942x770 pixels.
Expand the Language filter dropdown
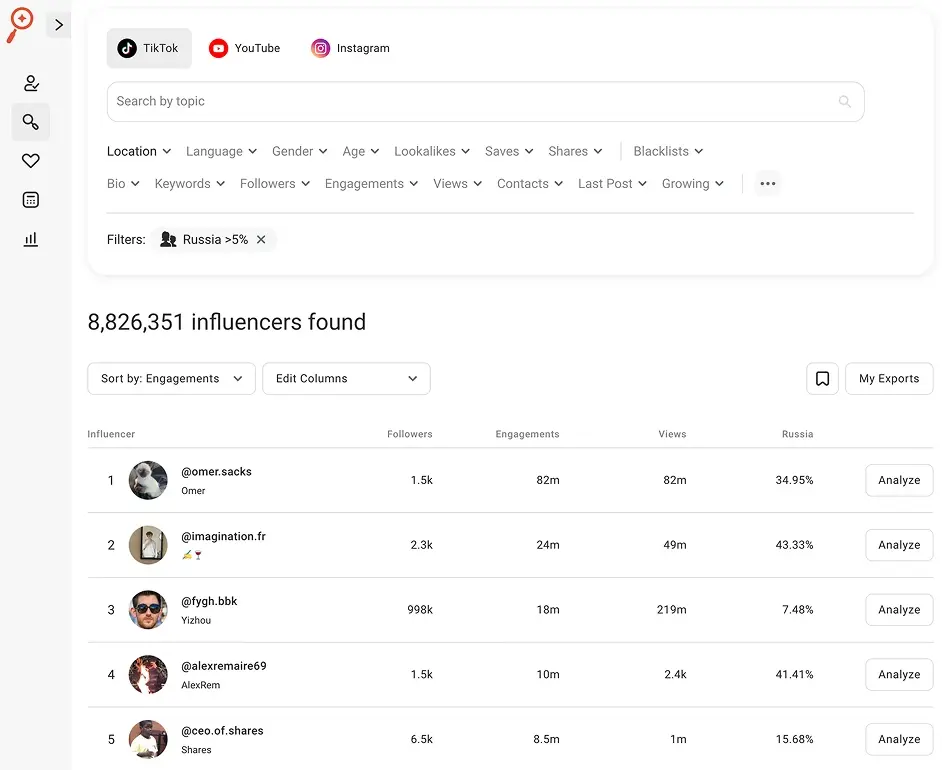point(221,152)
